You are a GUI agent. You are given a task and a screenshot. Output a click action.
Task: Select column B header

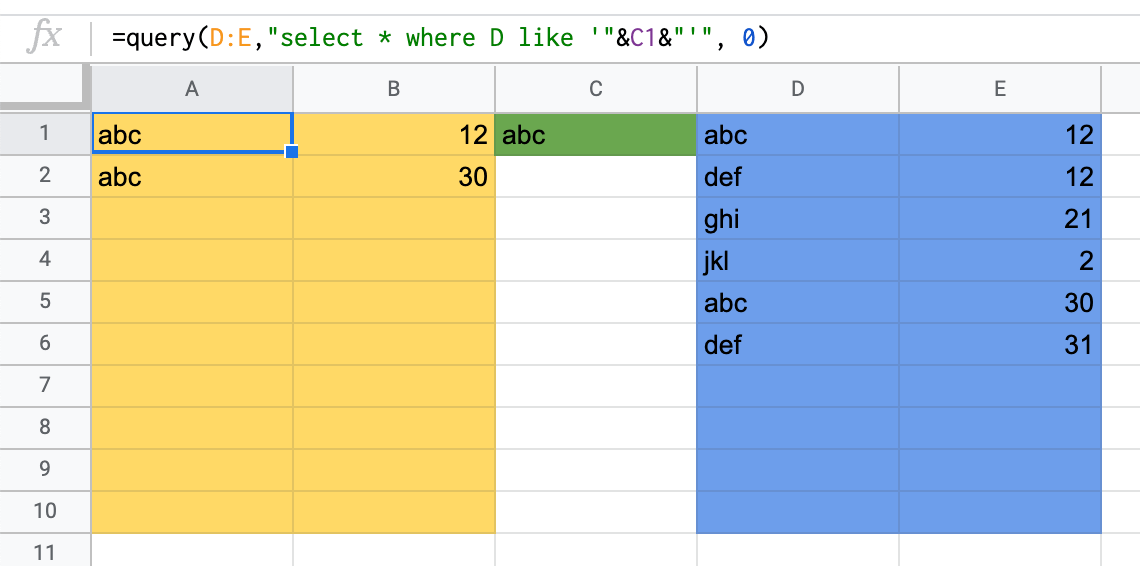click(x=394, y=89)
